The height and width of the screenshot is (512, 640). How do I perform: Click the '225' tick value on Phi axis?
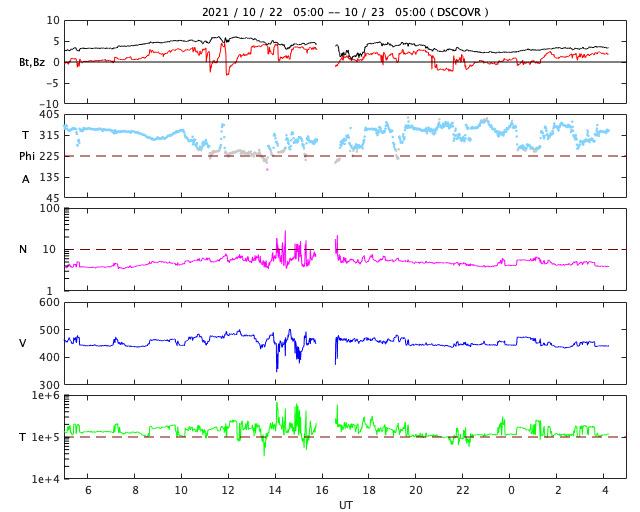(x=49, y=156)
